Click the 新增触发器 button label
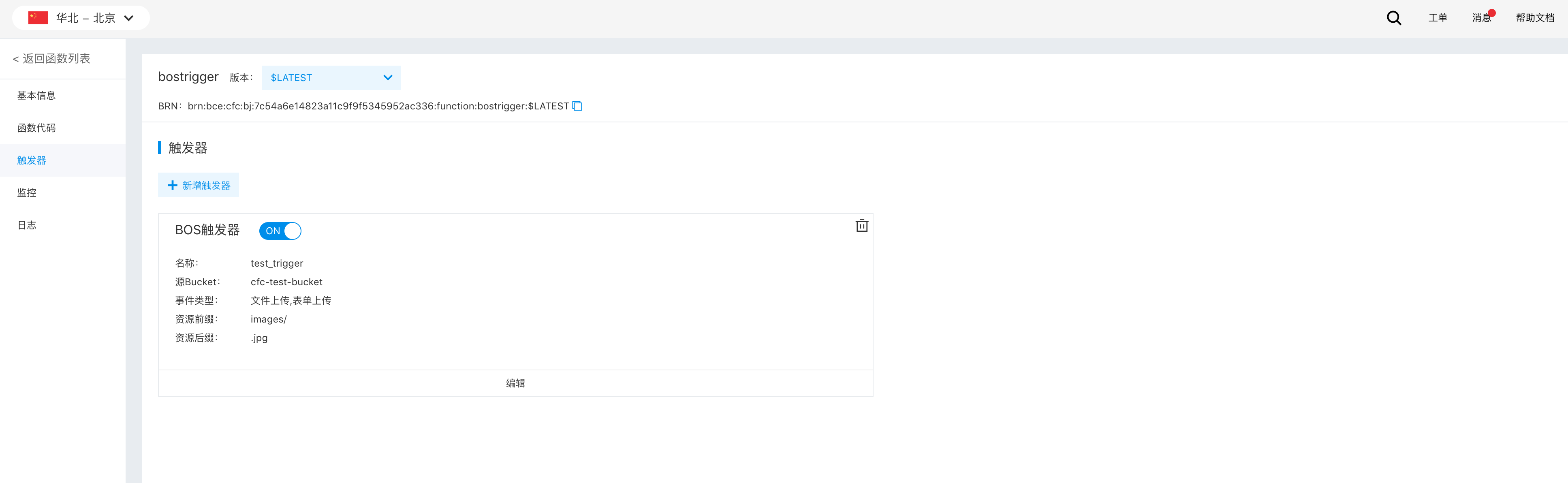This screenshot has width=1568, height=483. click(x=206, y=185)
